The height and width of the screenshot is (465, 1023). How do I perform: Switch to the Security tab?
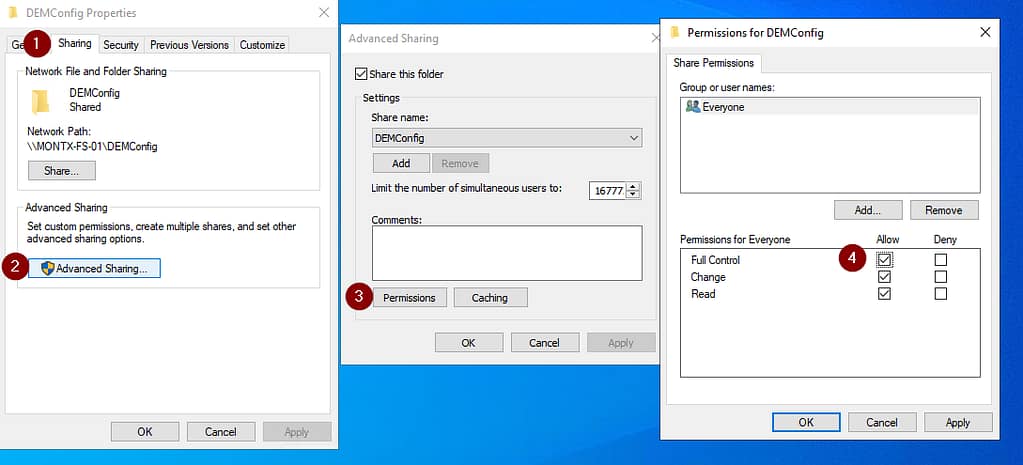click(121, 45)
